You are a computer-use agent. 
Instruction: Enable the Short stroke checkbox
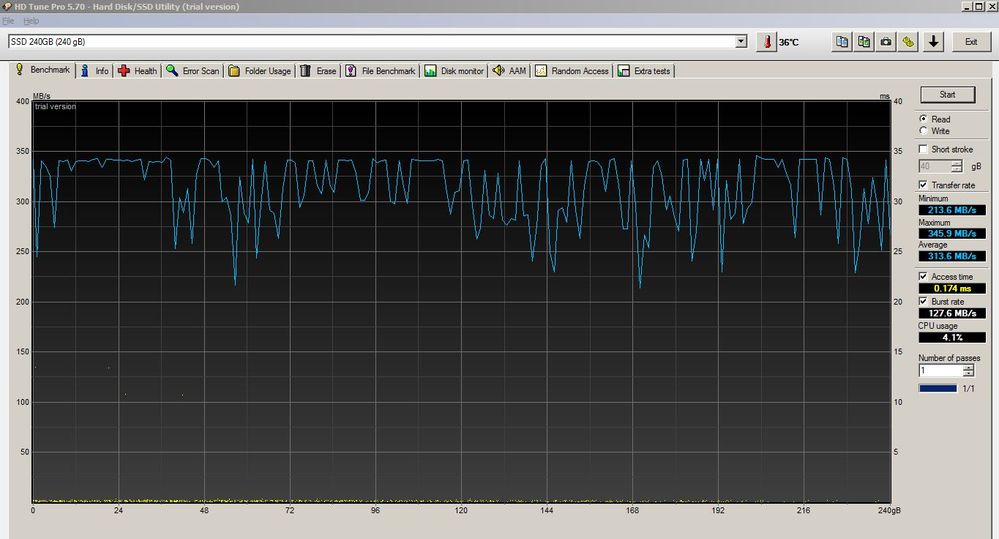coord(923,149)
